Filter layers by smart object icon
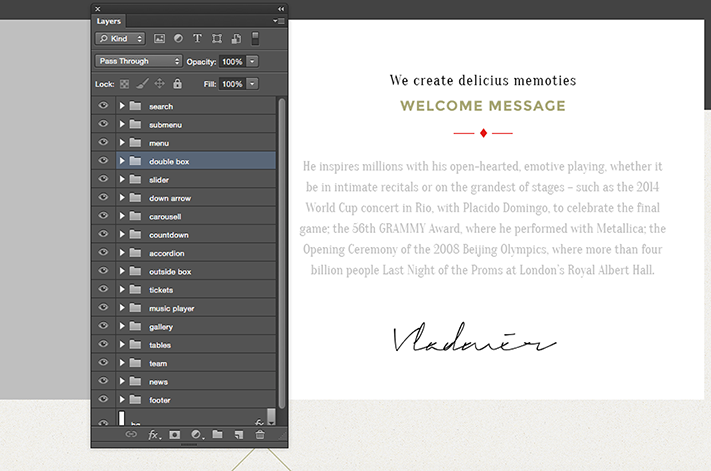The height and width of the screenshot is (471, 711). (236, 39)
